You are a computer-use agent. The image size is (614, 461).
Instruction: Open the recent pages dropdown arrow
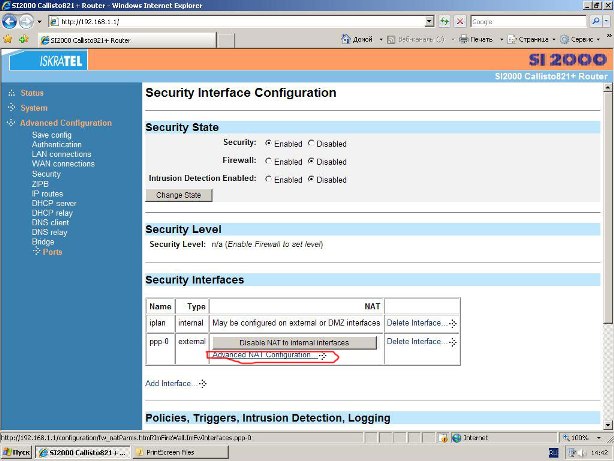[39, 22]
